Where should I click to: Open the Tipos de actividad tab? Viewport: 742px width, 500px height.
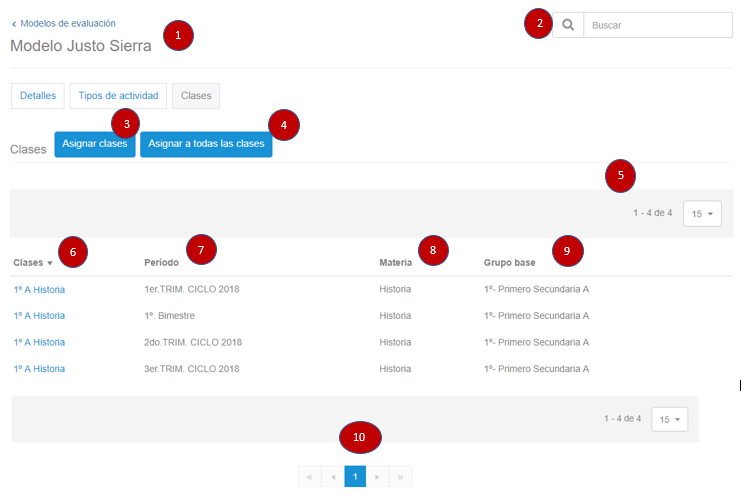point(118,95)
